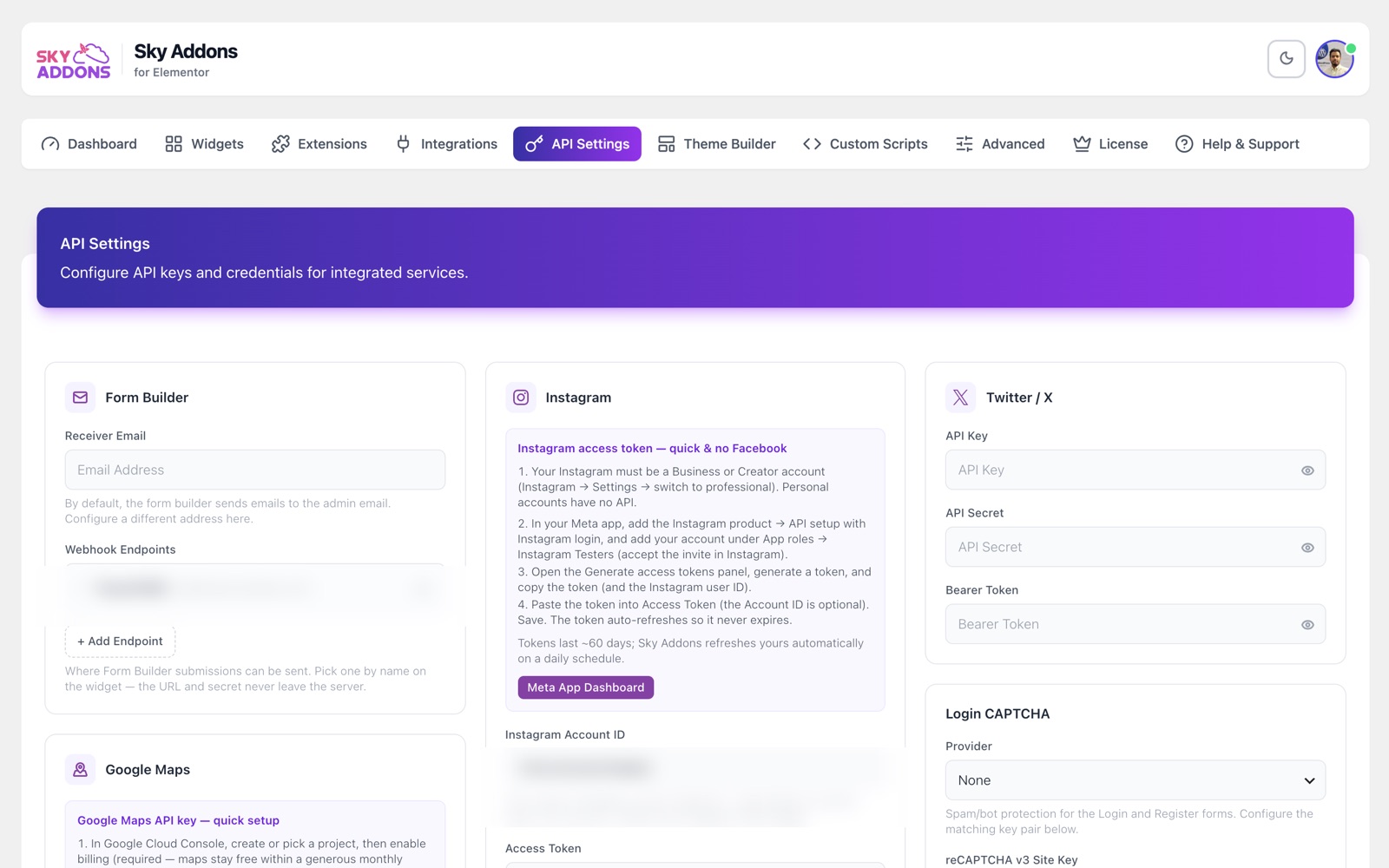Click 'Instagram access token — quick & no Facebook' heading
This screenshot has width=1389, height=868.
pos(652,449)
